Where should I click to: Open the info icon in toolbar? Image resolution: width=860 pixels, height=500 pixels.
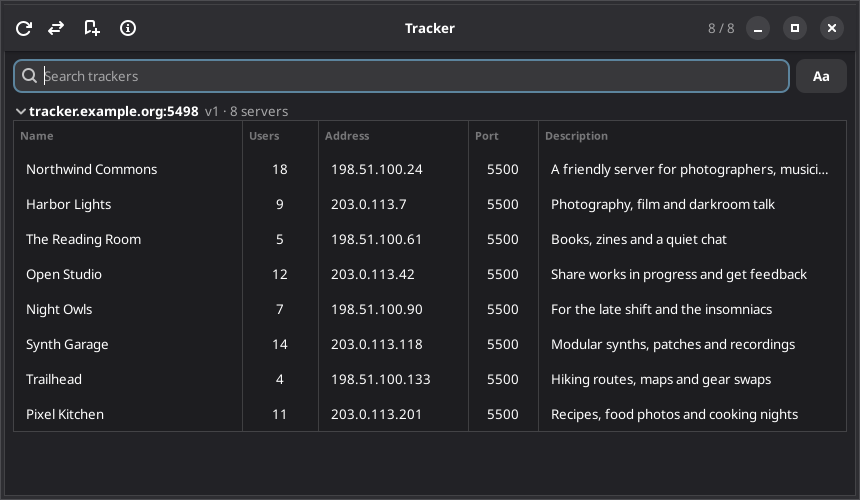tap(128, 28)
